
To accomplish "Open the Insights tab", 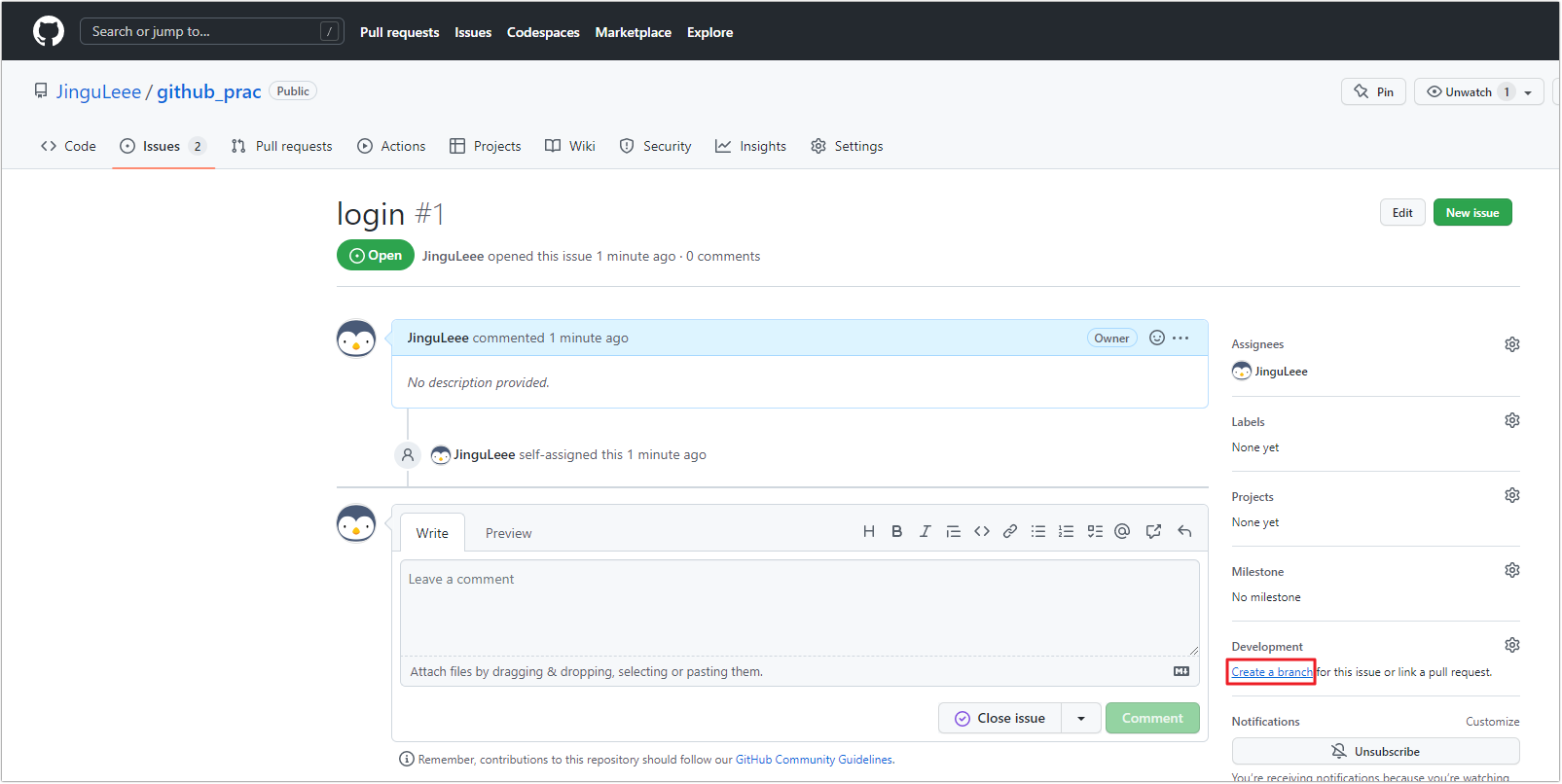I will (x=750, y=146).
